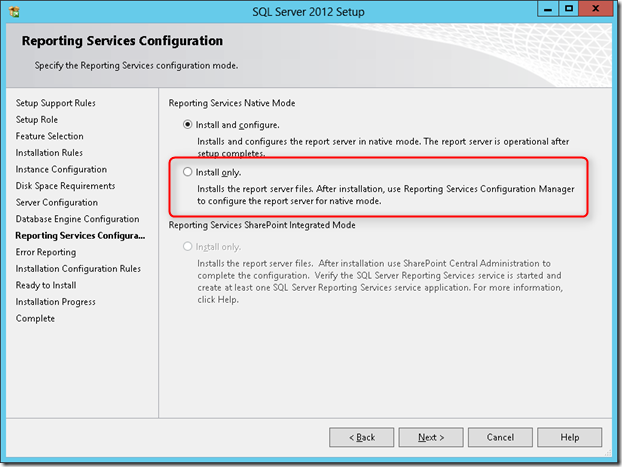Click 'Database Engine Configuration' step in sidebar
This screenshot has width=622, height=467.
point(77,219)
